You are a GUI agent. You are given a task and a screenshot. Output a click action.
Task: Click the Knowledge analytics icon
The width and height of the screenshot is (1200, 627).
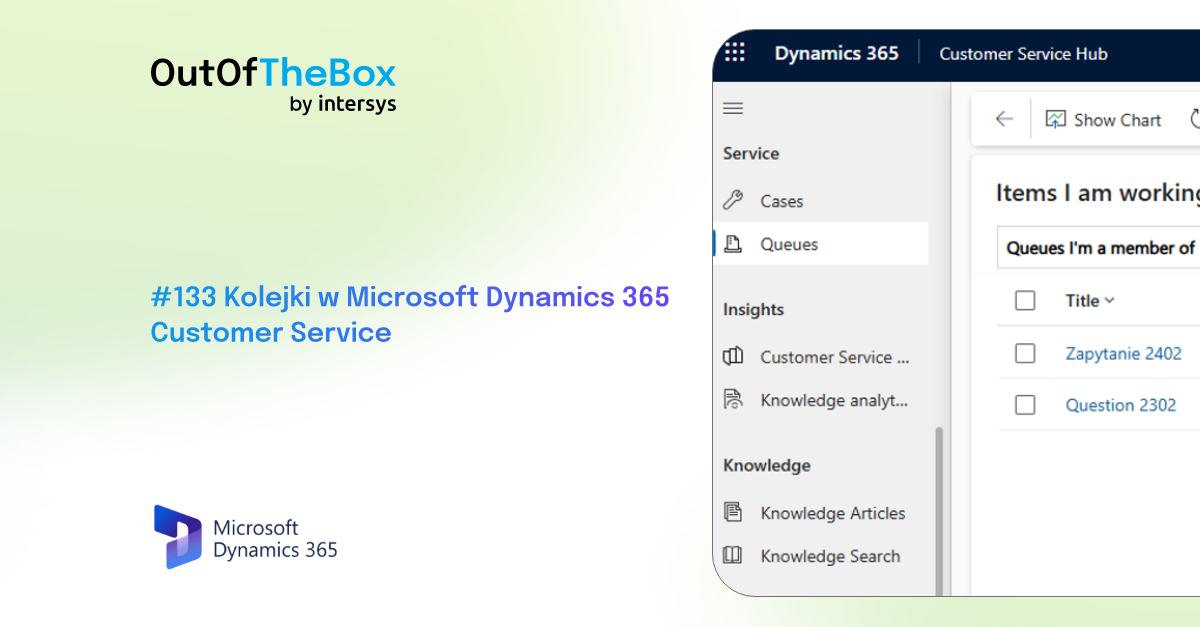tap(735, 399)
